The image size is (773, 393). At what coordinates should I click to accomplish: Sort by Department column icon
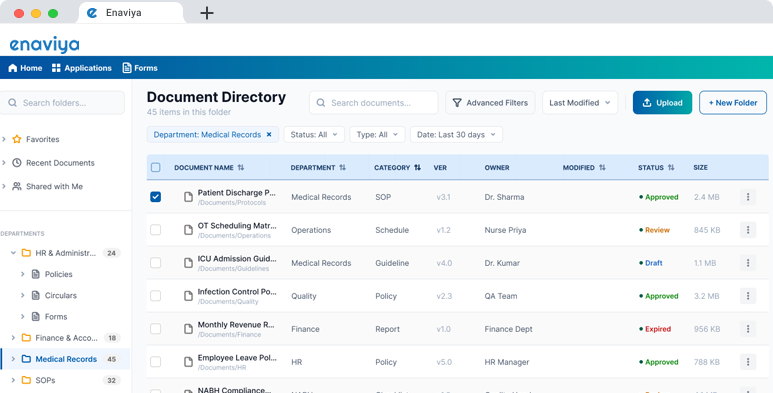coord(343,168)
